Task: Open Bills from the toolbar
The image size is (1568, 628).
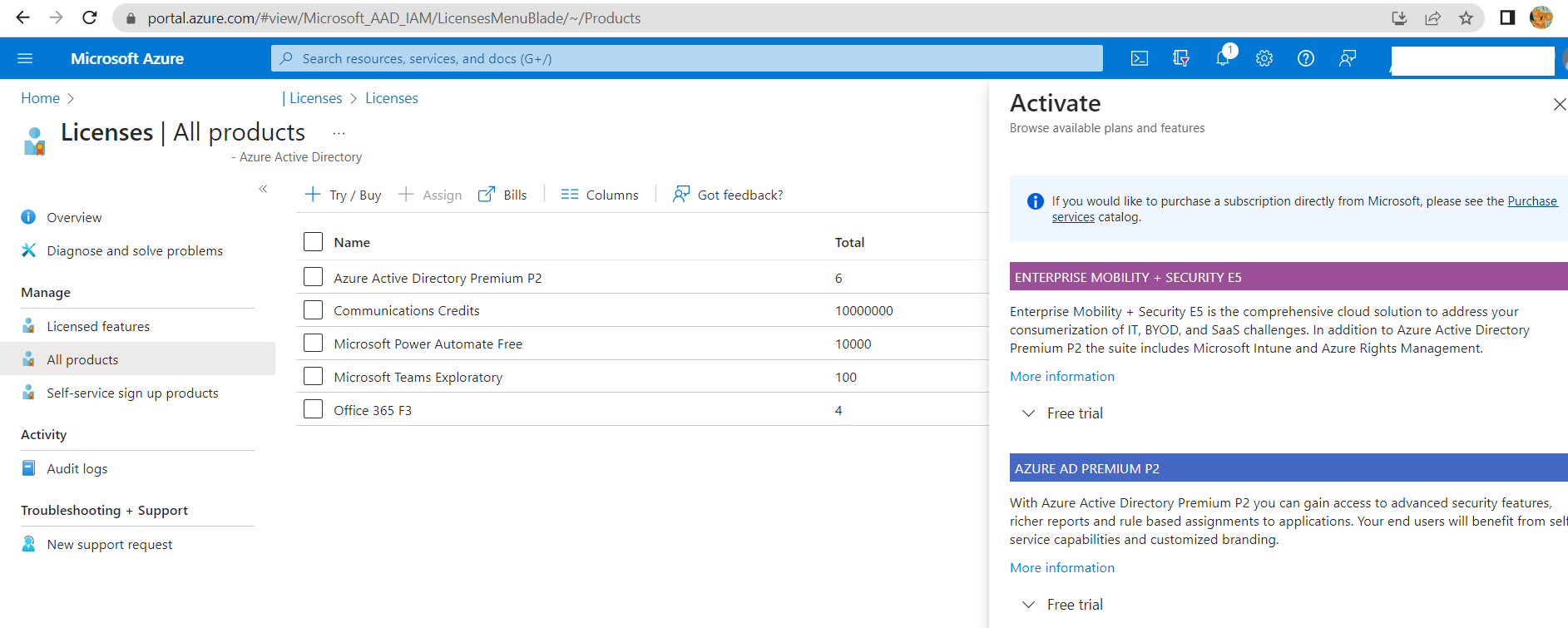Action: pyautogui.click(x=502, y=195)
